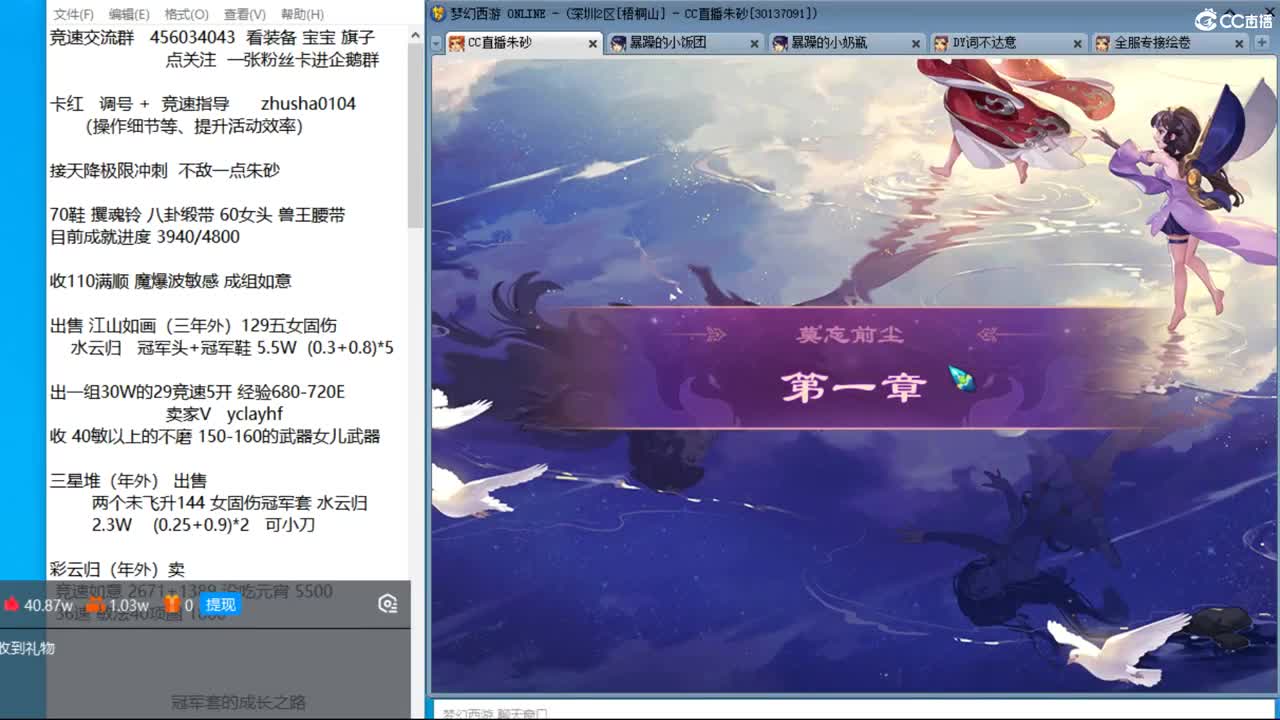The image size is (1280, 720).
Task: Click the 梦幻西游 window title icon
Action: (438, 13)
